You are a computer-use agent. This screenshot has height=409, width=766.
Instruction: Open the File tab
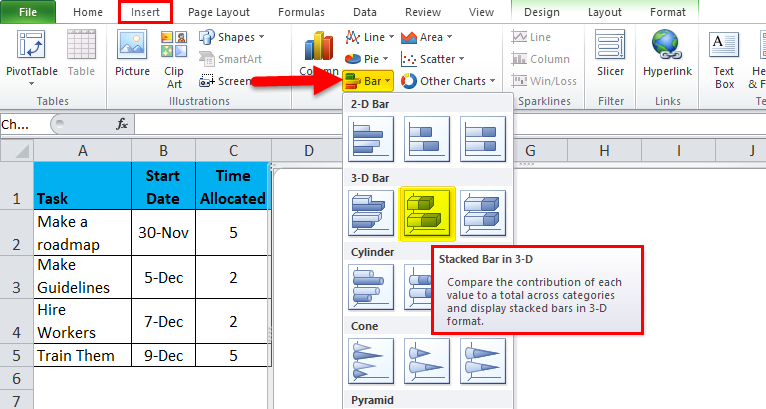point(28,12)
